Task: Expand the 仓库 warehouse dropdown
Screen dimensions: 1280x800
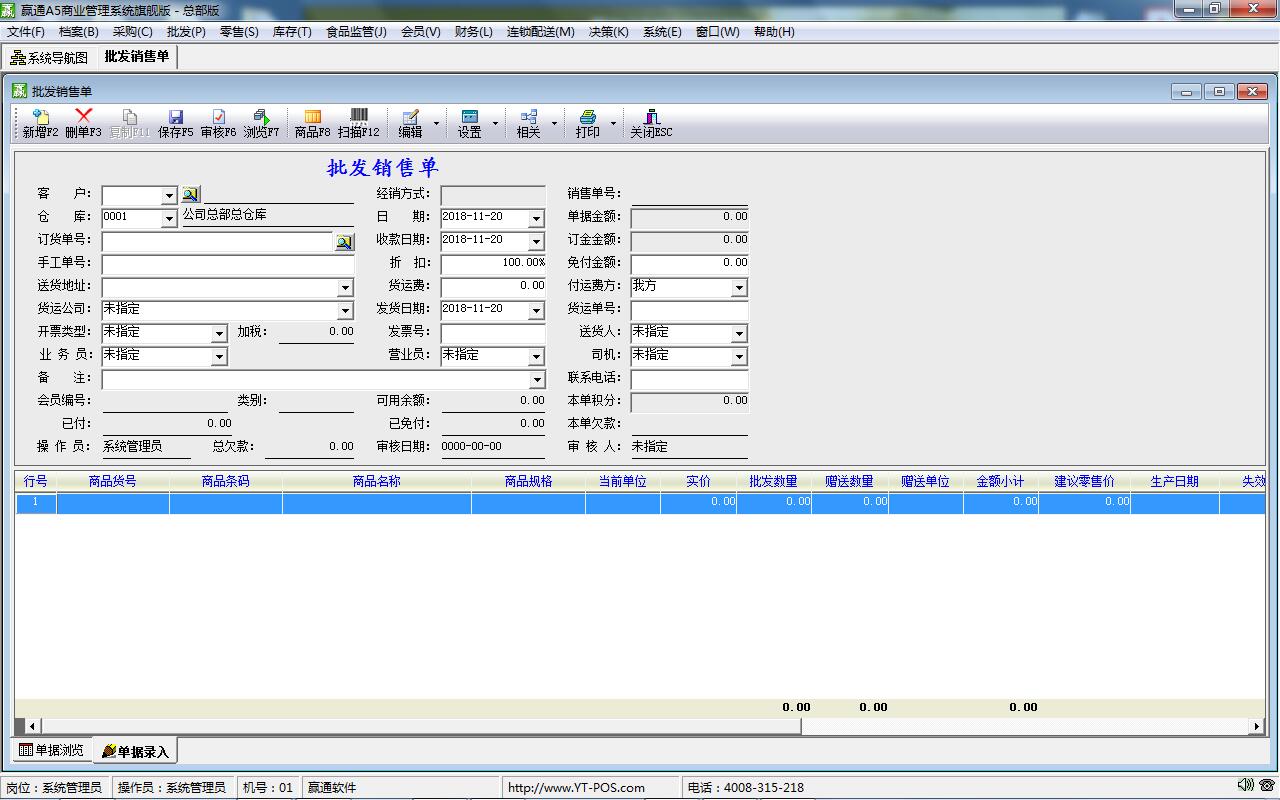Action: point(169,218)
